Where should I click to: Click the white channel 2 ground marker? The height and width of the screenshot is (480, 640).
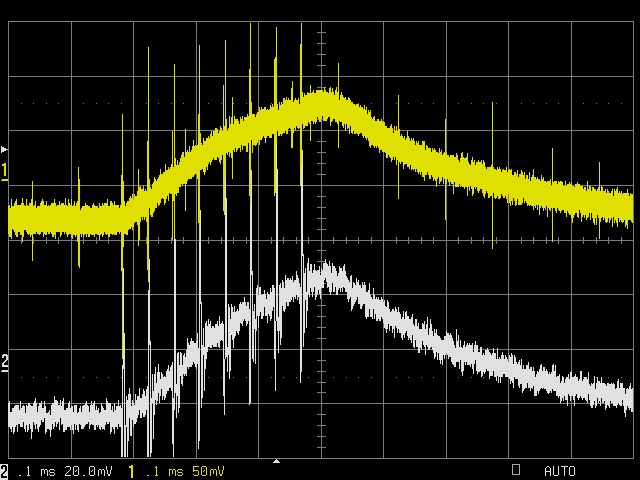[4, 363]
